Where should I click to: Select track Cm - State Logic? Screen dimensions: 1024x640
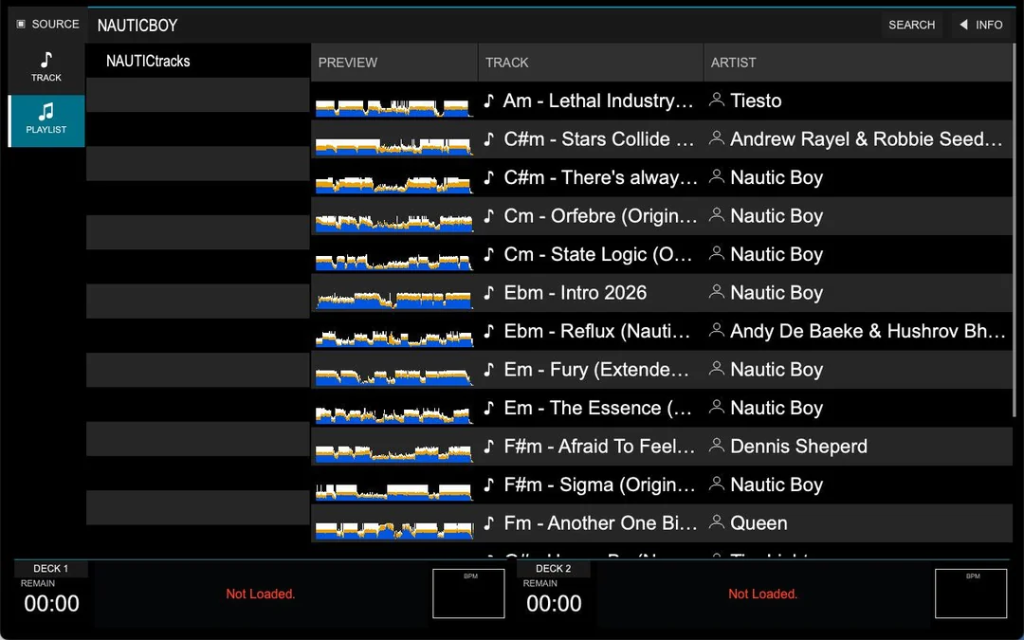coord(598,255)
